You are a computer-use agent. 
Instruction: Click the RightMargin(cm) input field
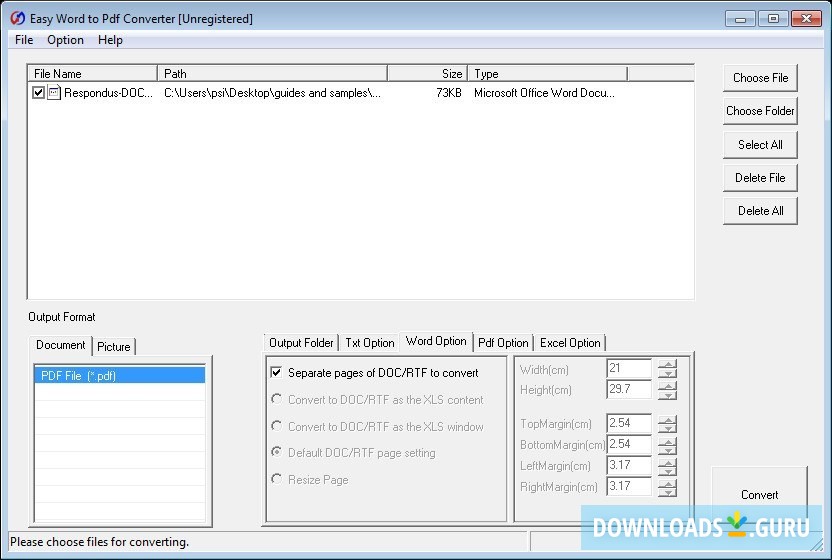[629, 486]
